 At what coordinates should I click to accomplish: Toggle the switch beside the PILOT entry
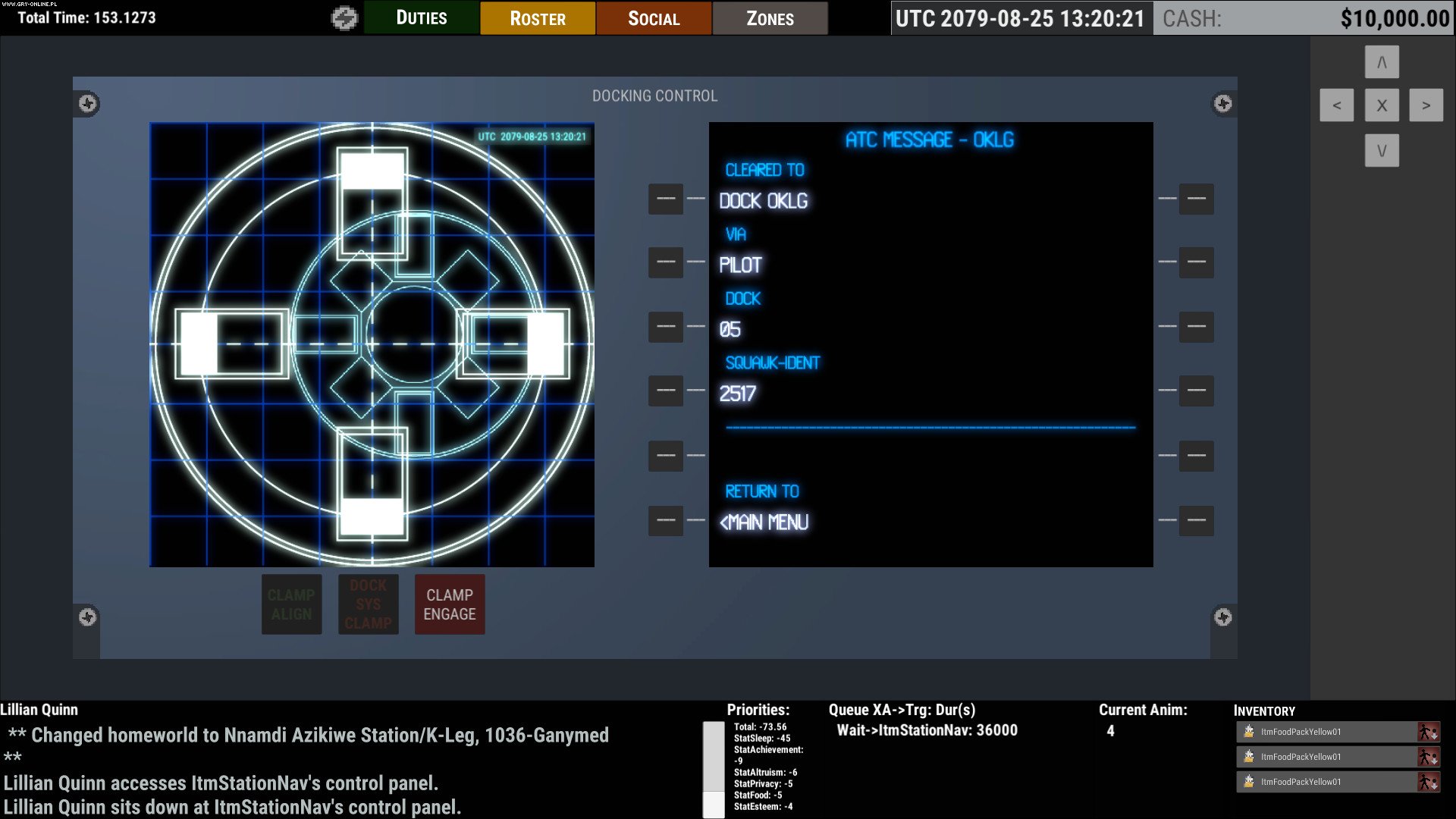[666, 262]
